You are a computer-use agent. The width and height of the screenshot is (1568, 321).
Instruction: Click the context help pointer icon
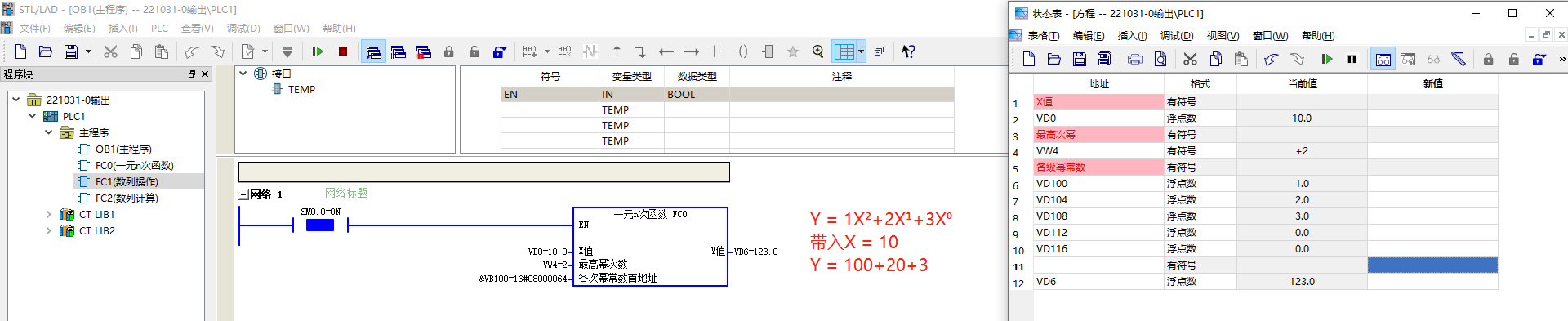908,51
